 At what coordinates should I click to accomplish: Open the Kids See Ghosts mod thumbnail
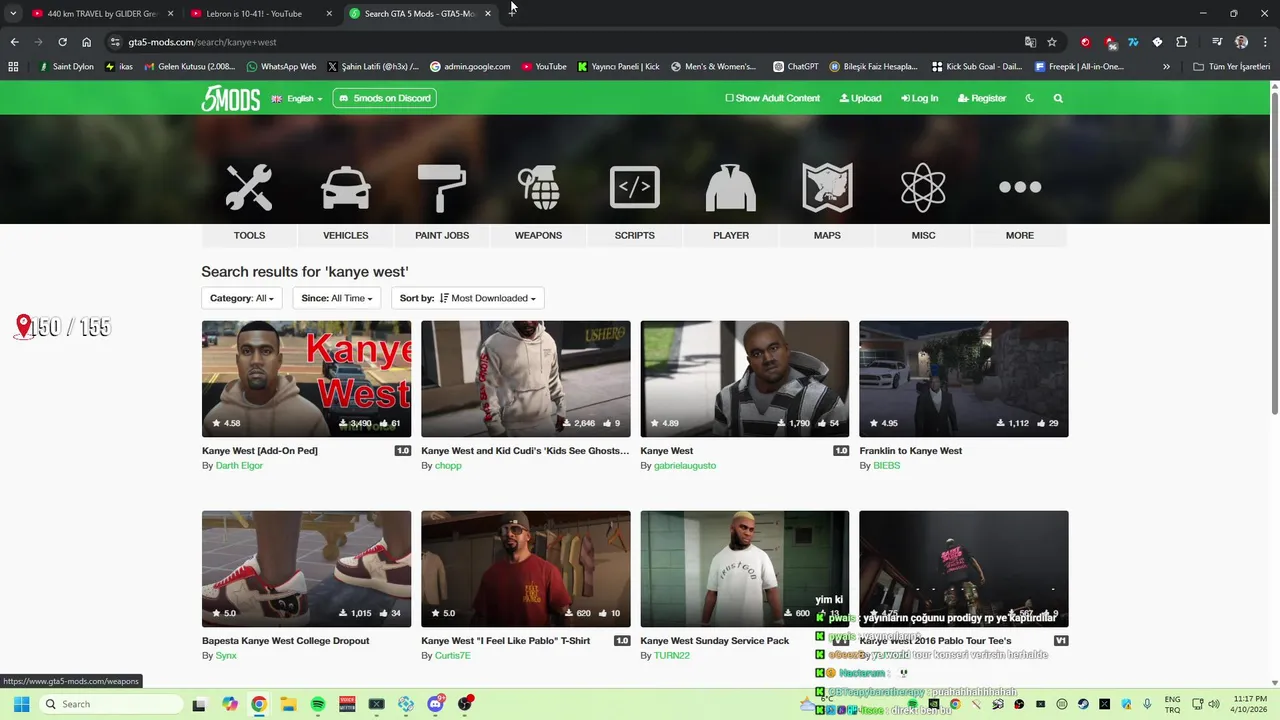tap(526, 379)
